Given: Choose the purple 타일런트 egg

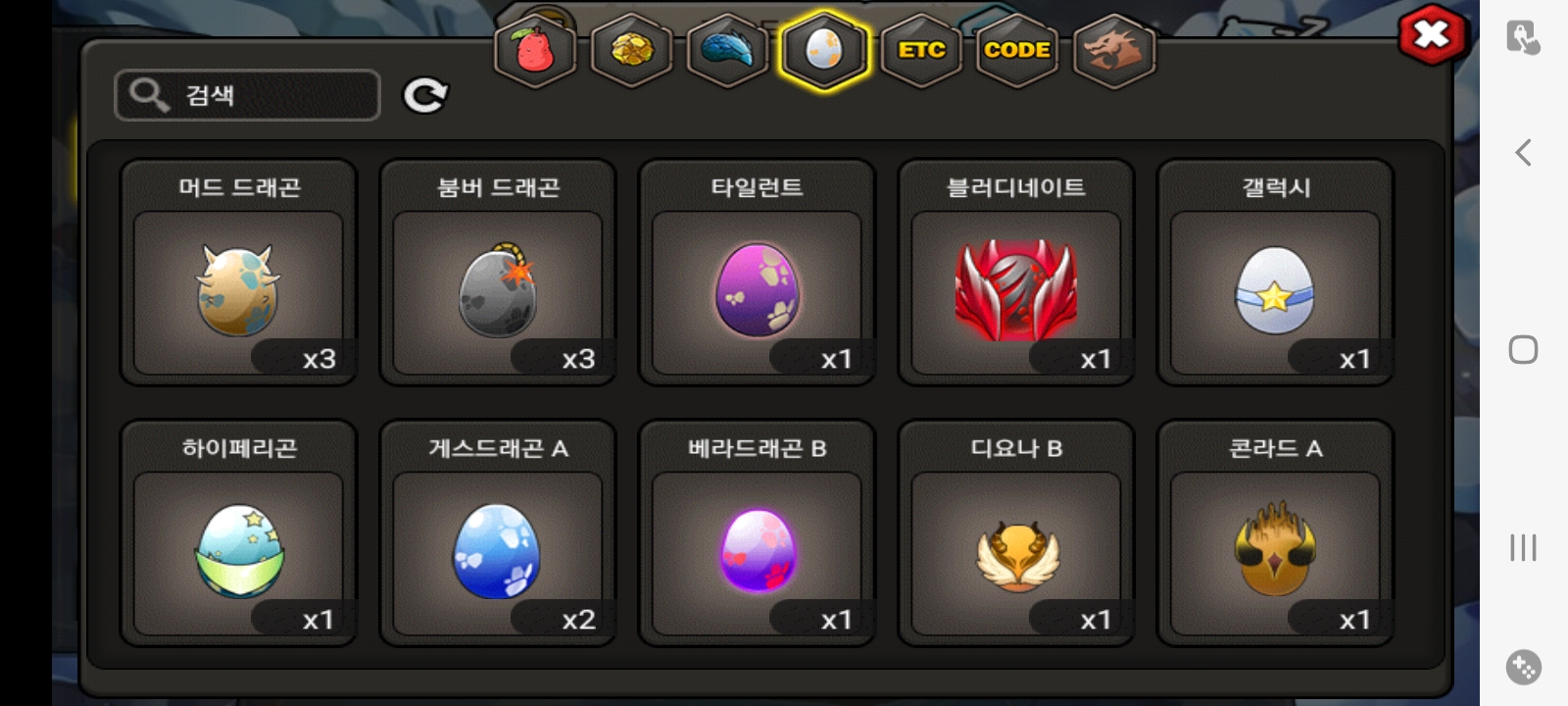Looking at the screenshot, I should click(x=757, y=273).
